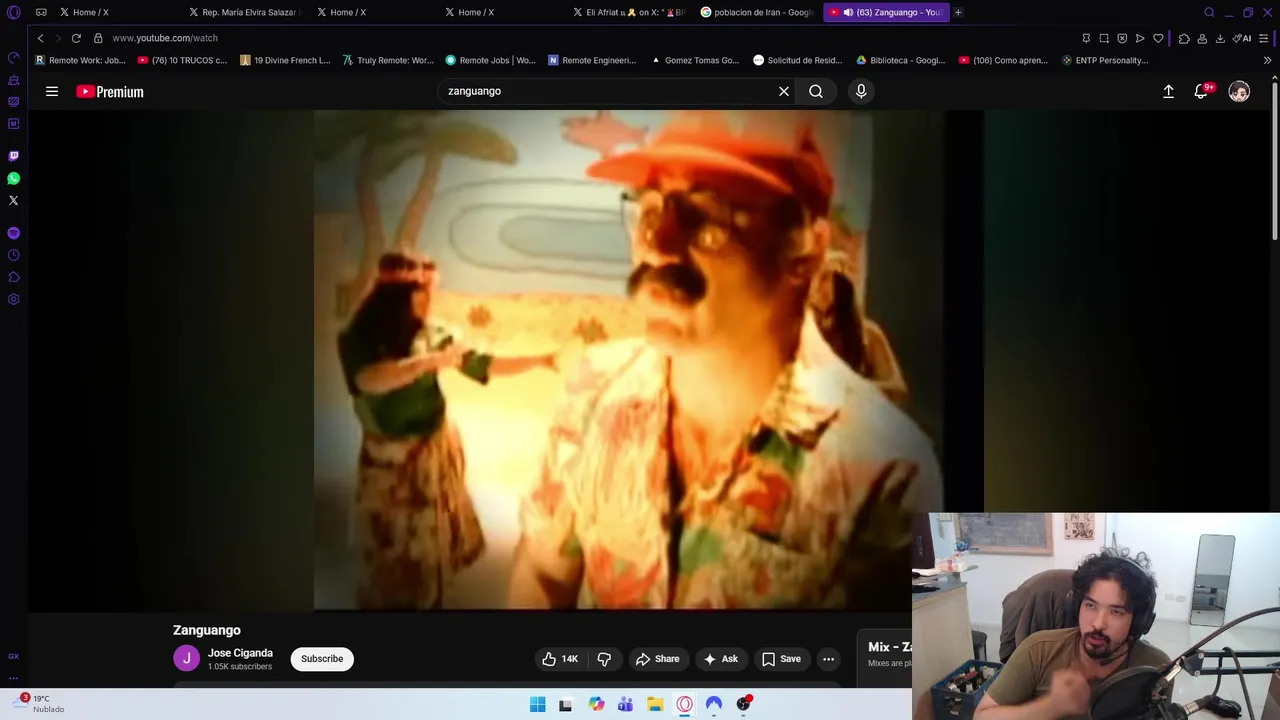Open Jose Ciganda channel avatar

[186, 659]
